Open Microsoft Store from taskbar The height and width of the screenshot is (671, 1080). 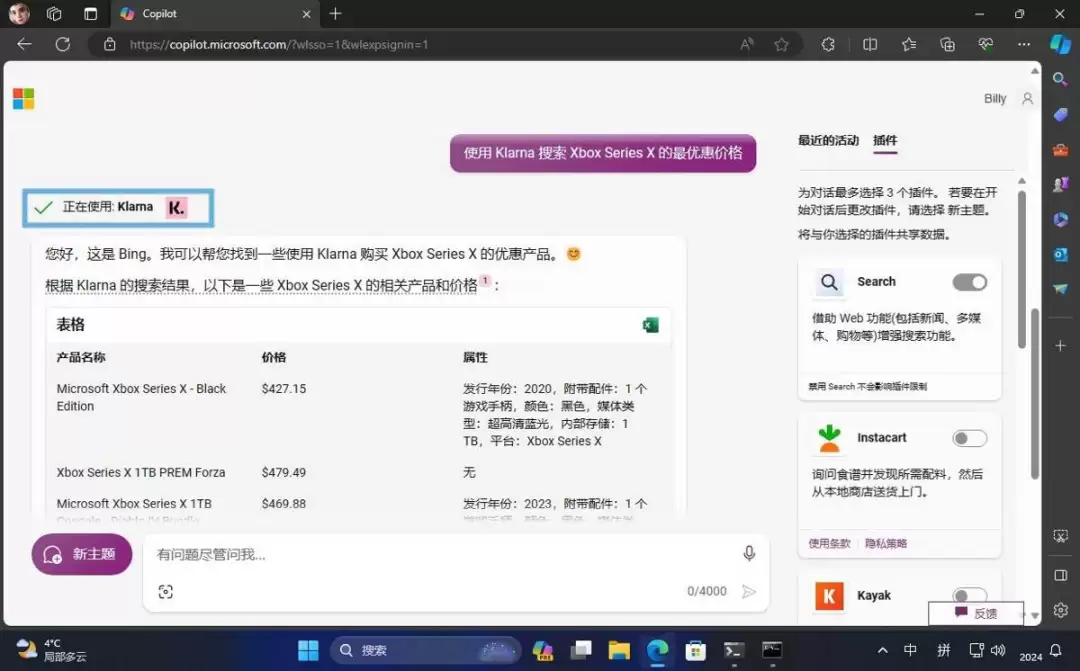(x=695, y=650)
